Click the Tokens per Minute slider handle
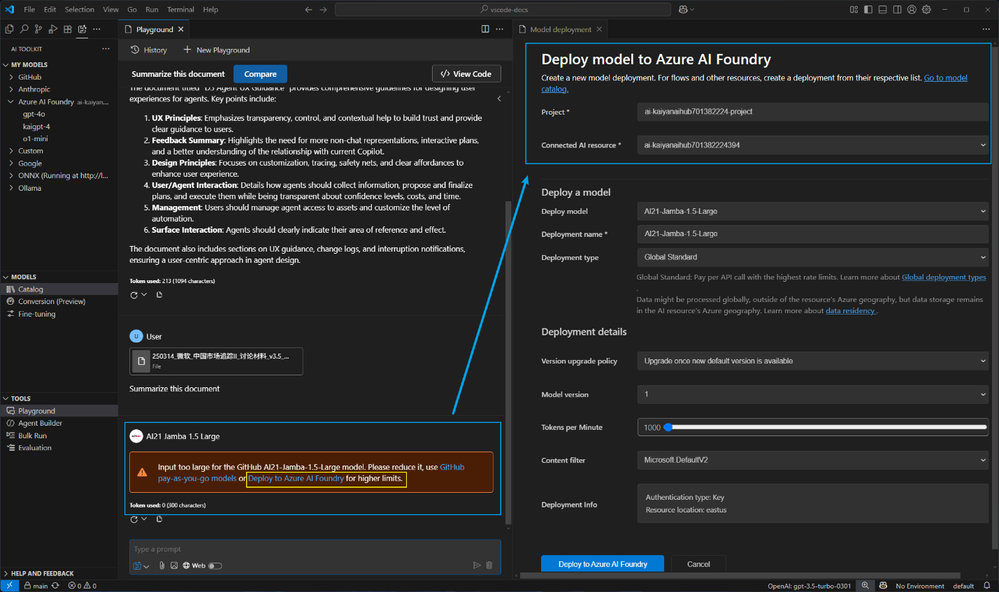This screenshot has width=999, height=592. click(668, 427)
